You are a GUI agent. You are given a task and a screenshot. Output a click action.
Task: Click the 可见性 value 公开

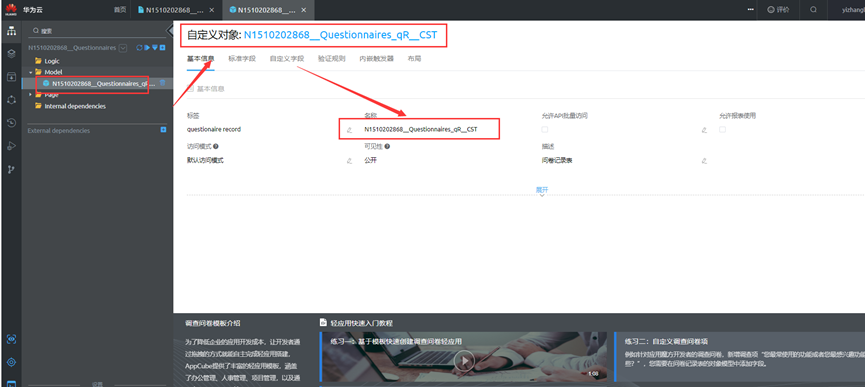tap(370, 160)
